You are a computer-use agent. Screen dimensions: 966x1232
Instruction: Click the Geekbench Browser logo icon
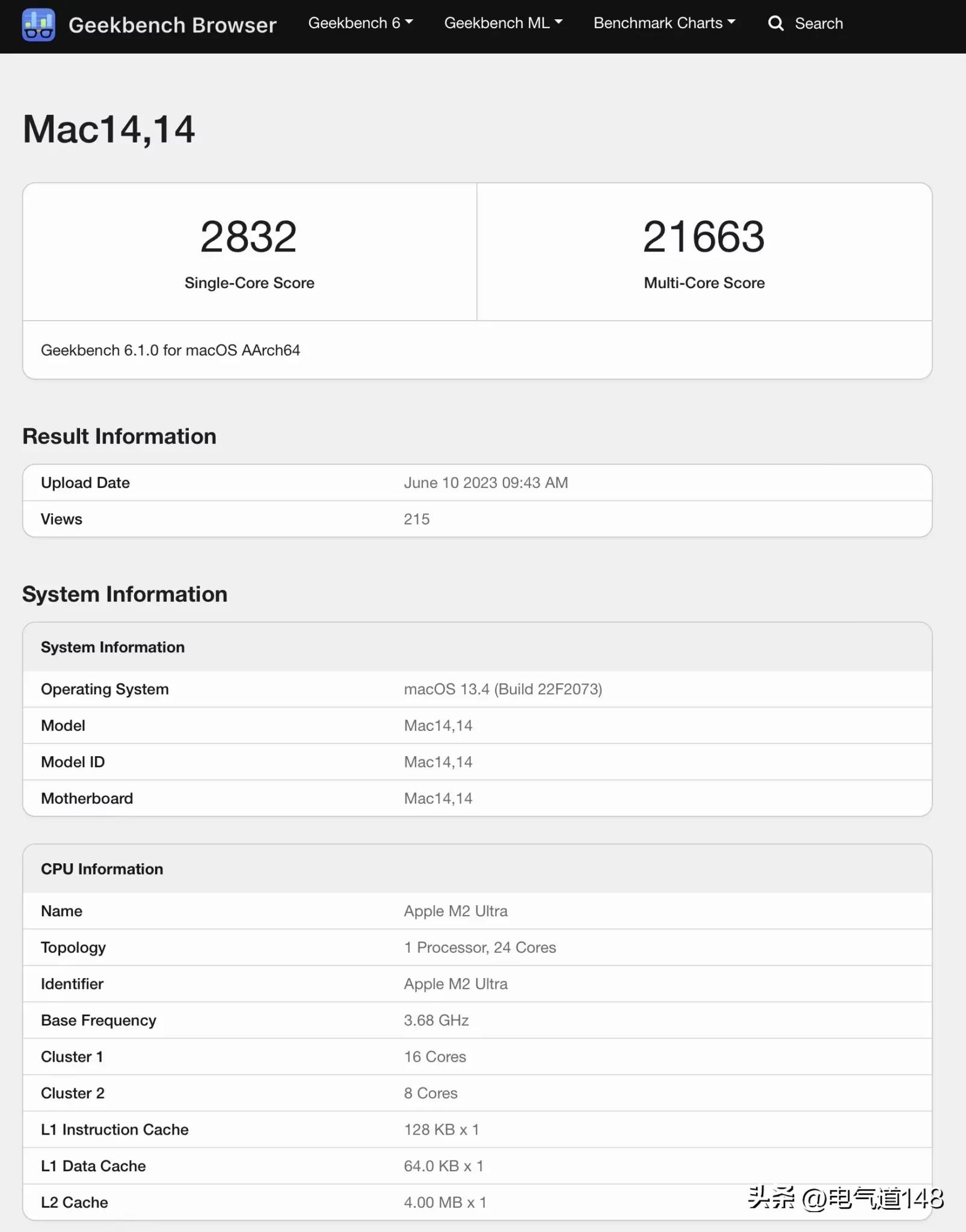pyautogui.click(x=38, y=24)
